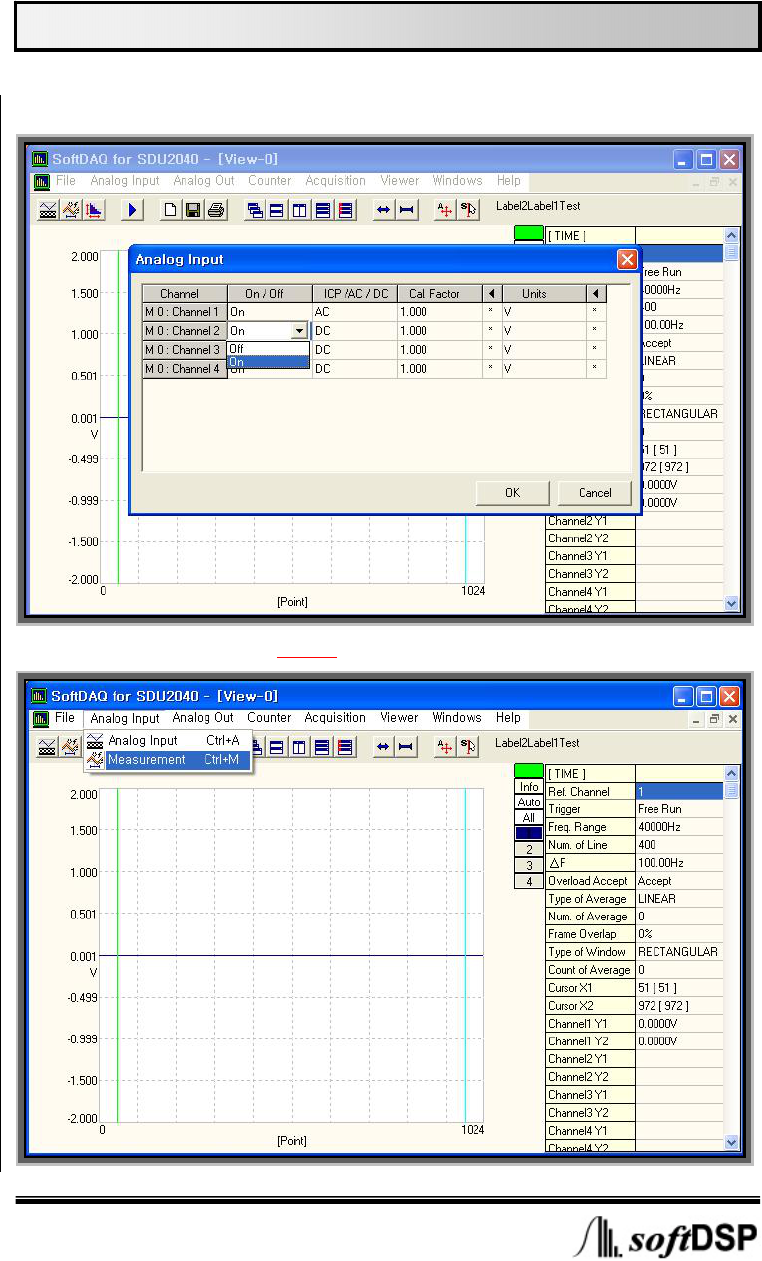Image resolution: width=762 pixels, height=1261 pixels.
Task: Open Viewer menu in lower window
Action: 399,718
